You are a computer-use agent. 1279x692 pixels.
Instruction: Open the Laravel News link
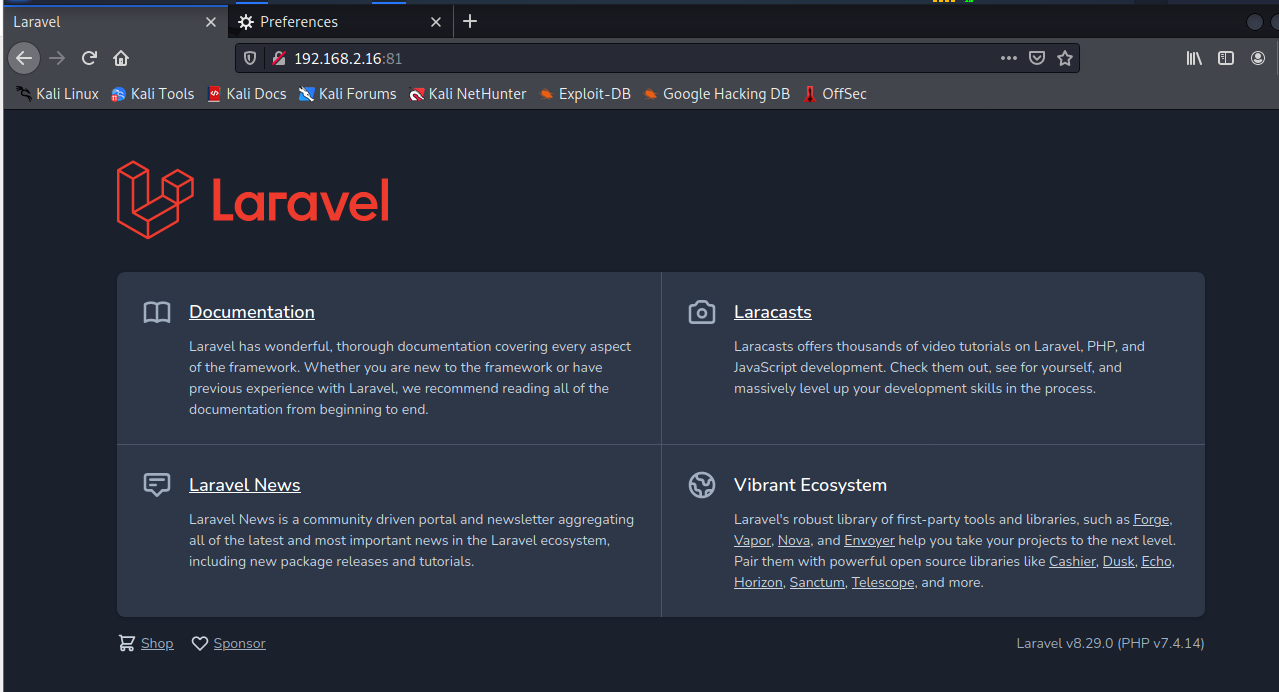coord(245,485)
